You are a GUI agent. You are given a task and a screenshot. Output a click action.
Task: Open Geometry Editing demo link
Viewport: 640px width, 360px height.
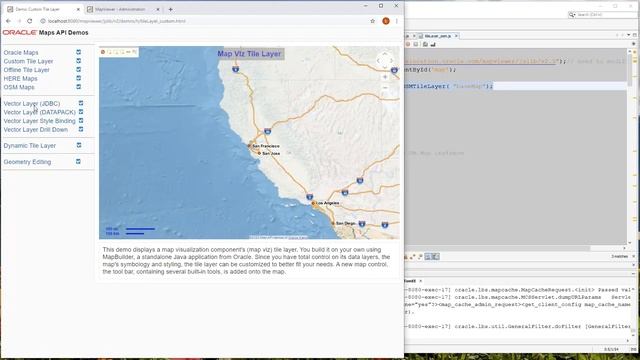coord(27,162)
